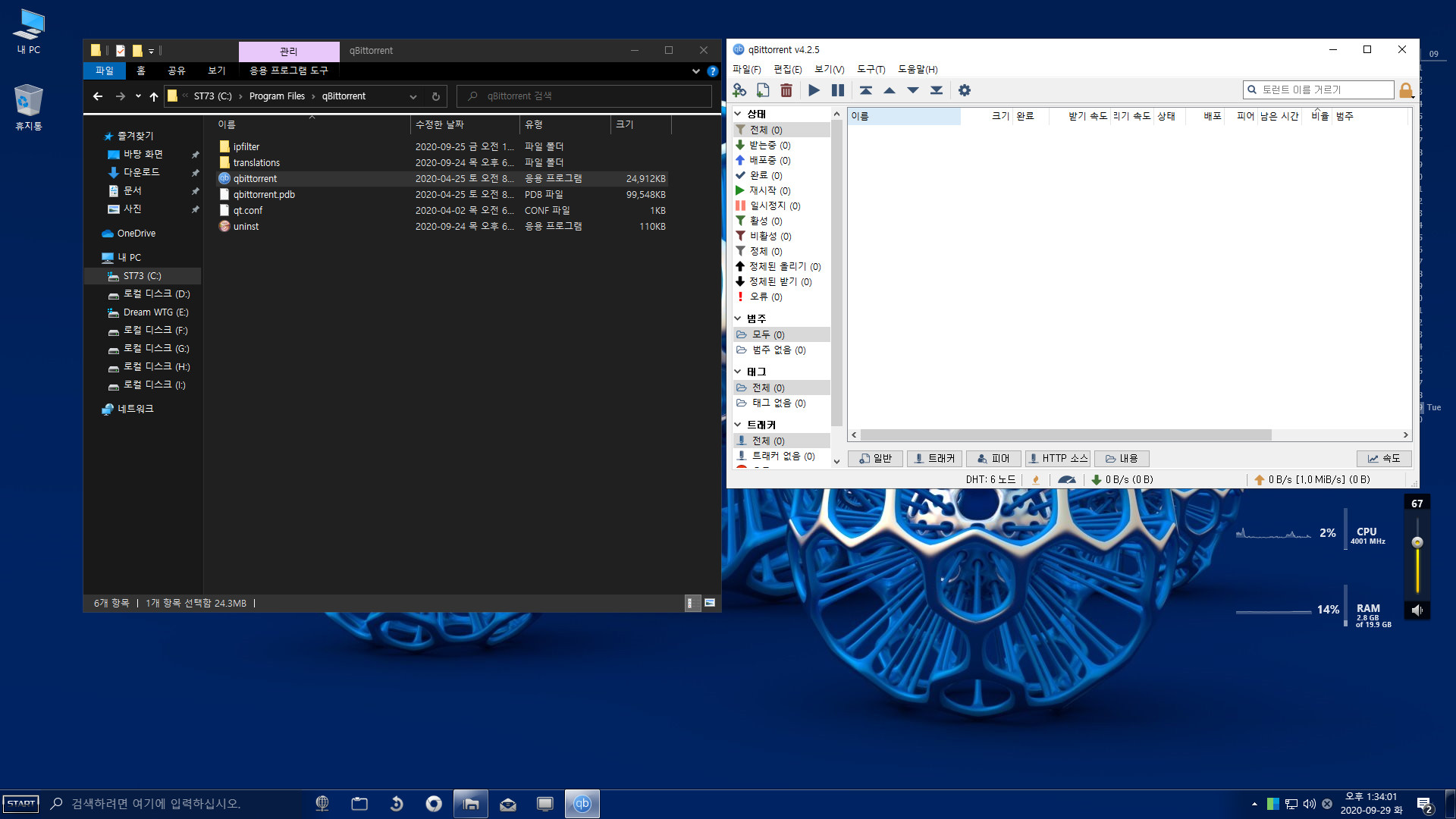Image resolution: width=1456 pixels, height=819 pixels.
Task: Click the volume slider handle in gadget
Action: tap(1417, 542)
